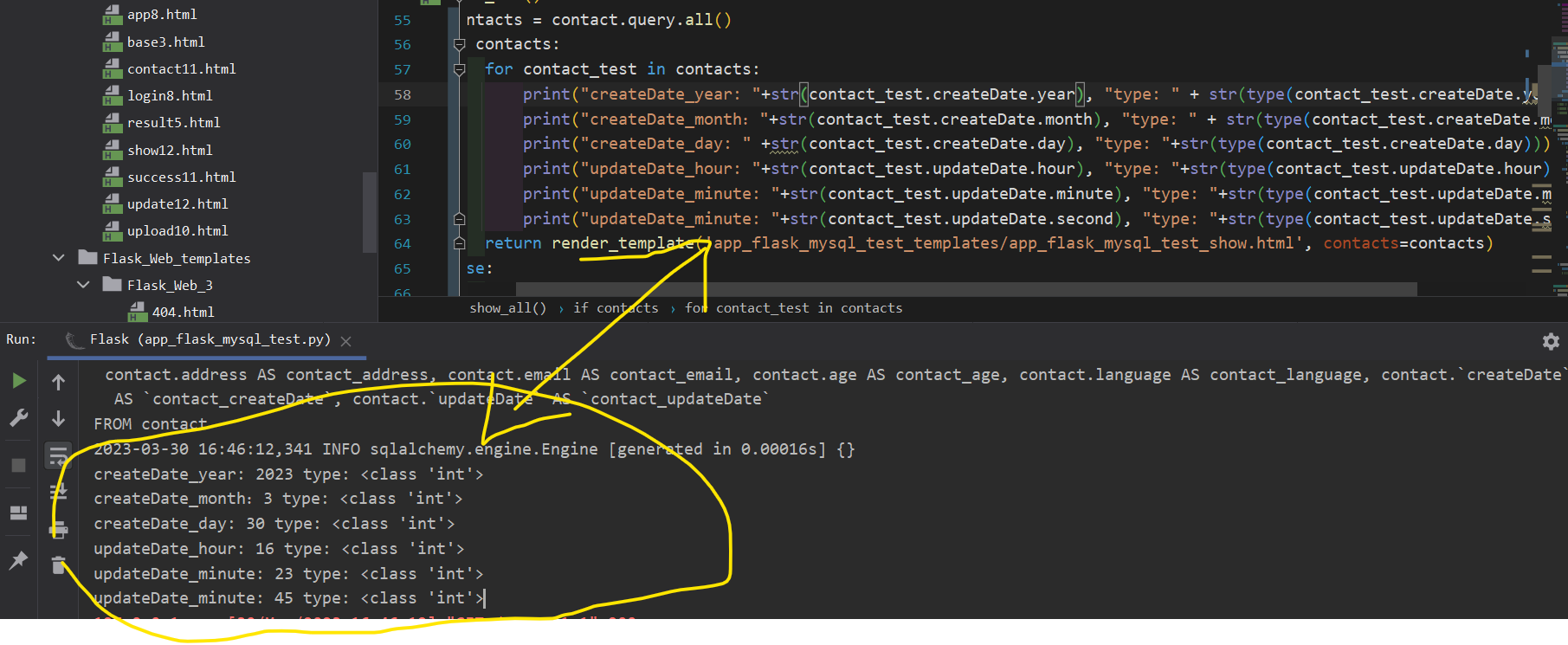Open run configuration wrench icon
1568x645 pixels.
tap(19, 418)
